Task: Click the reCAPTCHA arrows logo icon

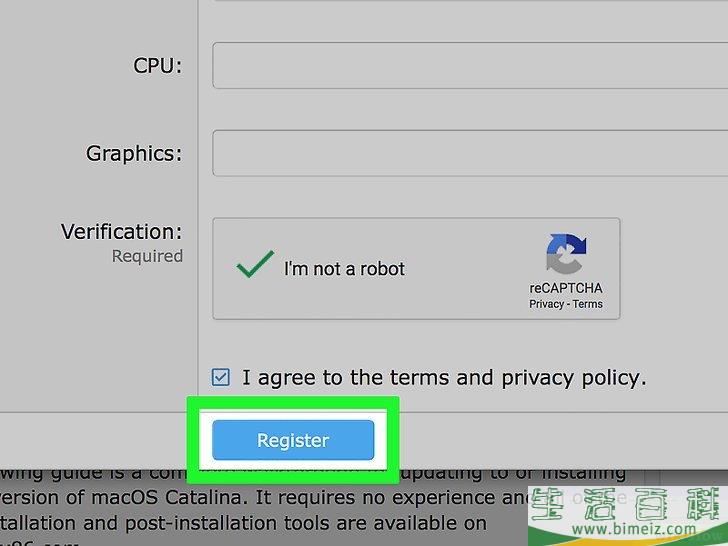Action: coord(566,254)
